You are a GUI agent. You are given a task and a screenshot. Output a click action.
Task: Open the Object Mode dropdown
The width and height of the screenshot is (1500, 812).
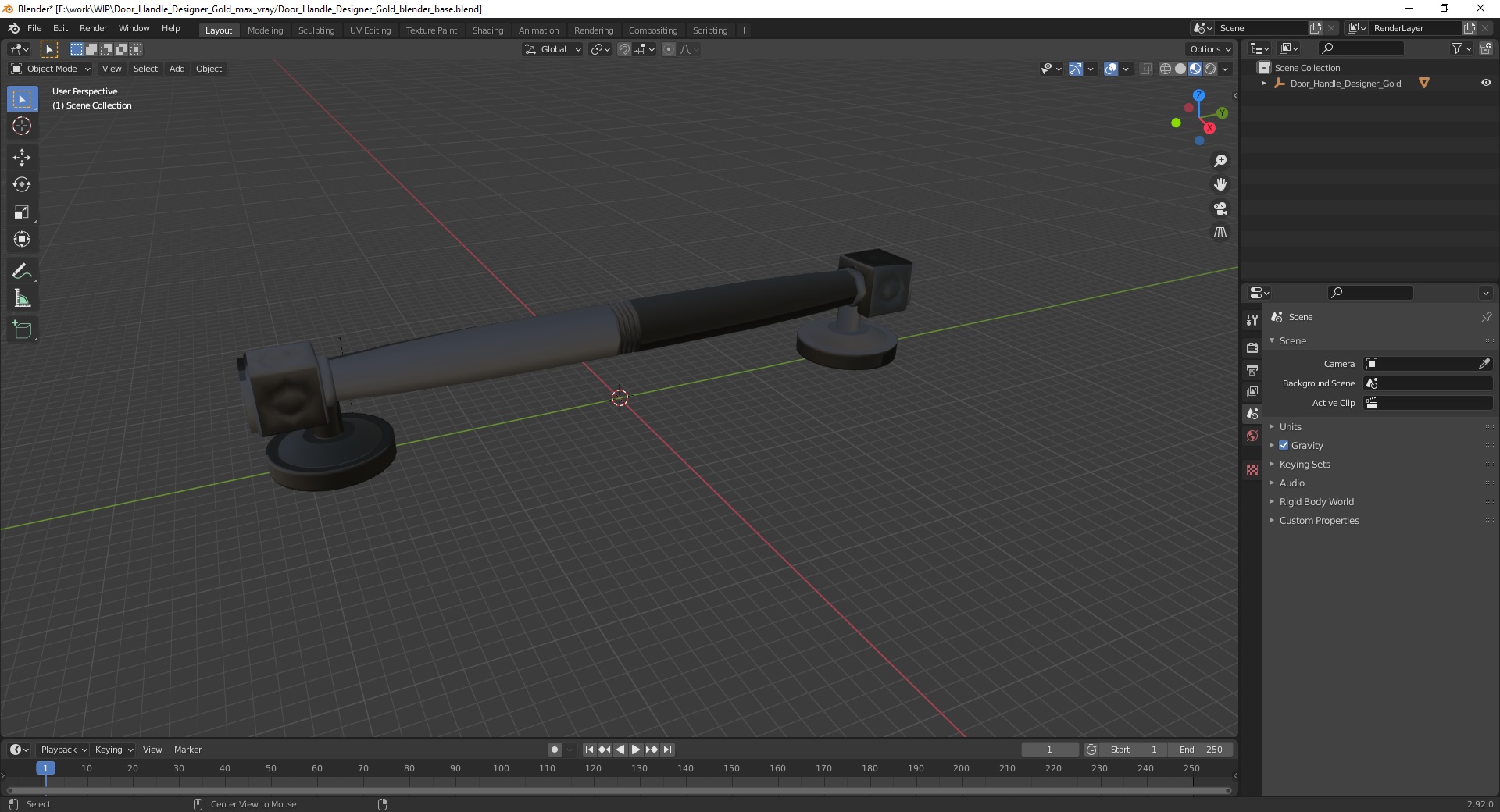tap(51, 69)
